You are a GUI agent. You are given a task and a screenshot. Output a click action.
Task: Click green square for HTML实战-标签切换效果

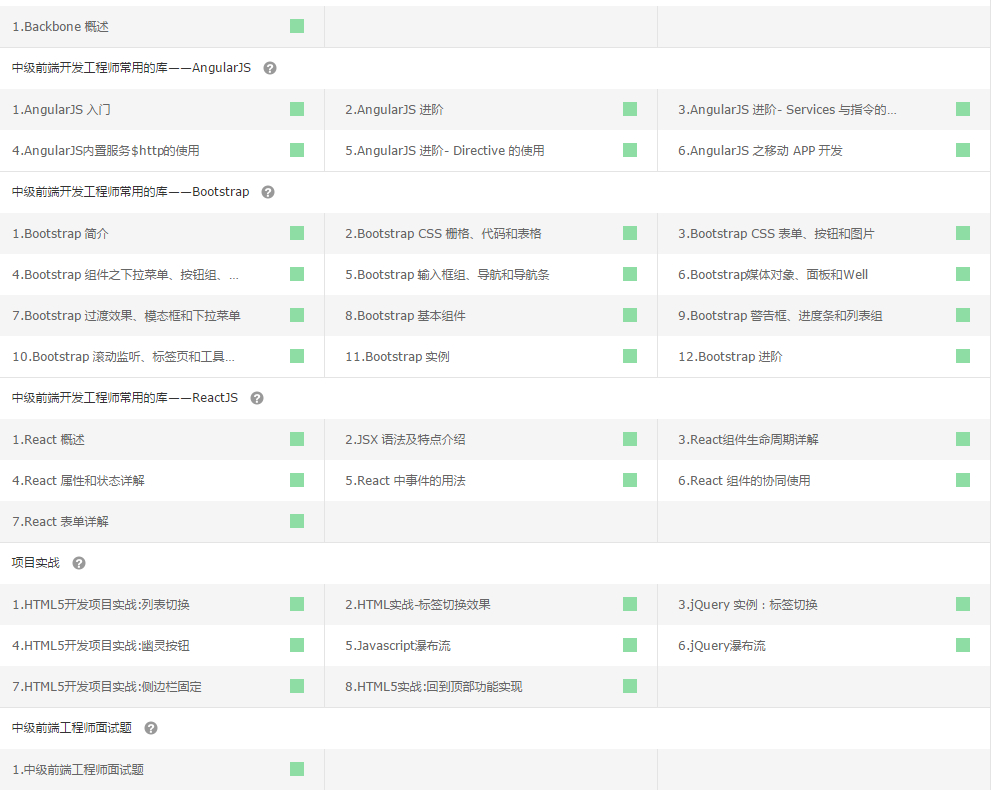coord(630,604)
